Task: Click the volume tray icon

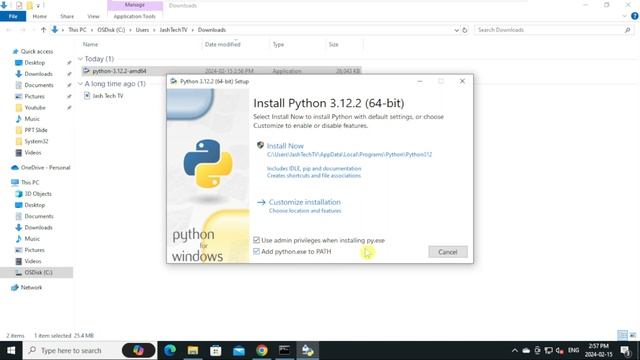Action: 560,350
